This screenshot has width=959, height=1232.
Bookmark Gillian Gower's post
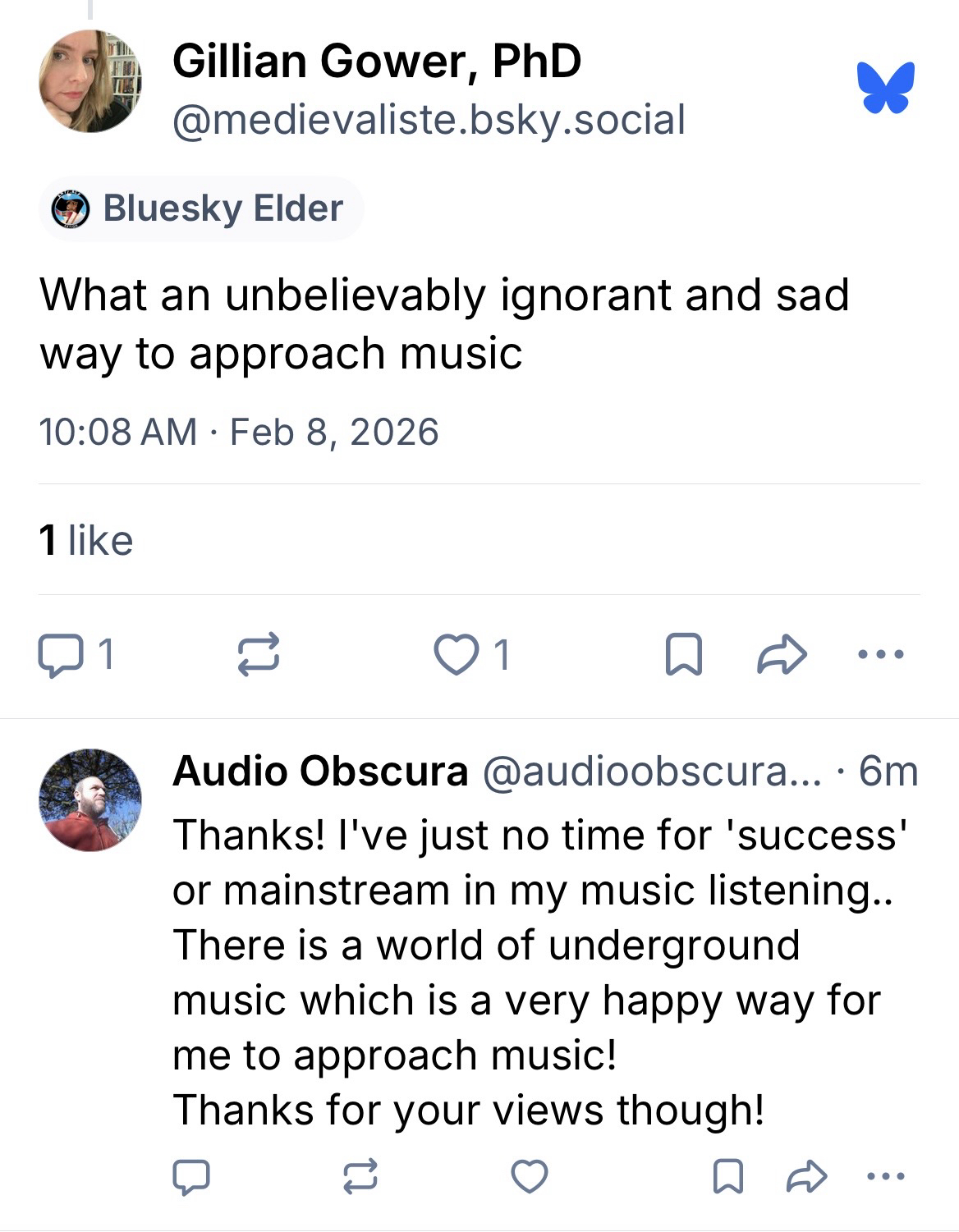coord(683,656)
